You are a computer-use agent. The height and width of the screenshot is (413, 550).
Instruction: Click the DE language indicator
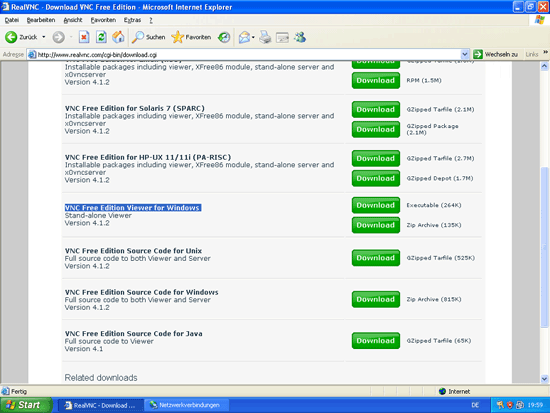pyautogui.click(x=475, y=405)
